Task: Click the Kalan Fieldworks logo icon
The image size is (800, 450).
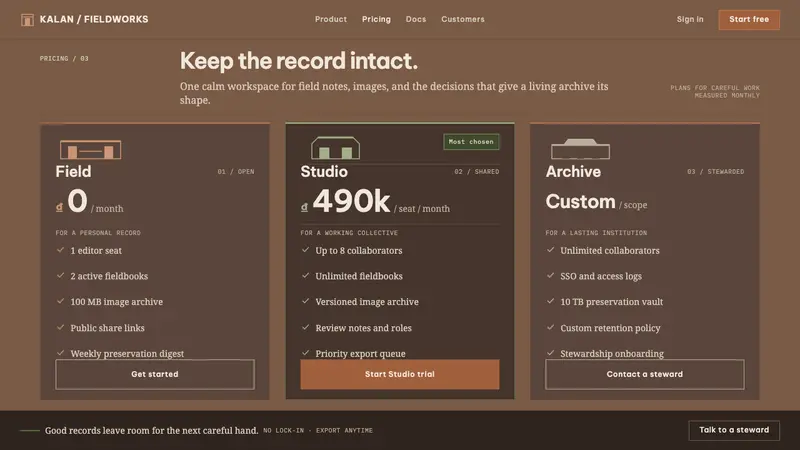Action: (x=27, y=19)
